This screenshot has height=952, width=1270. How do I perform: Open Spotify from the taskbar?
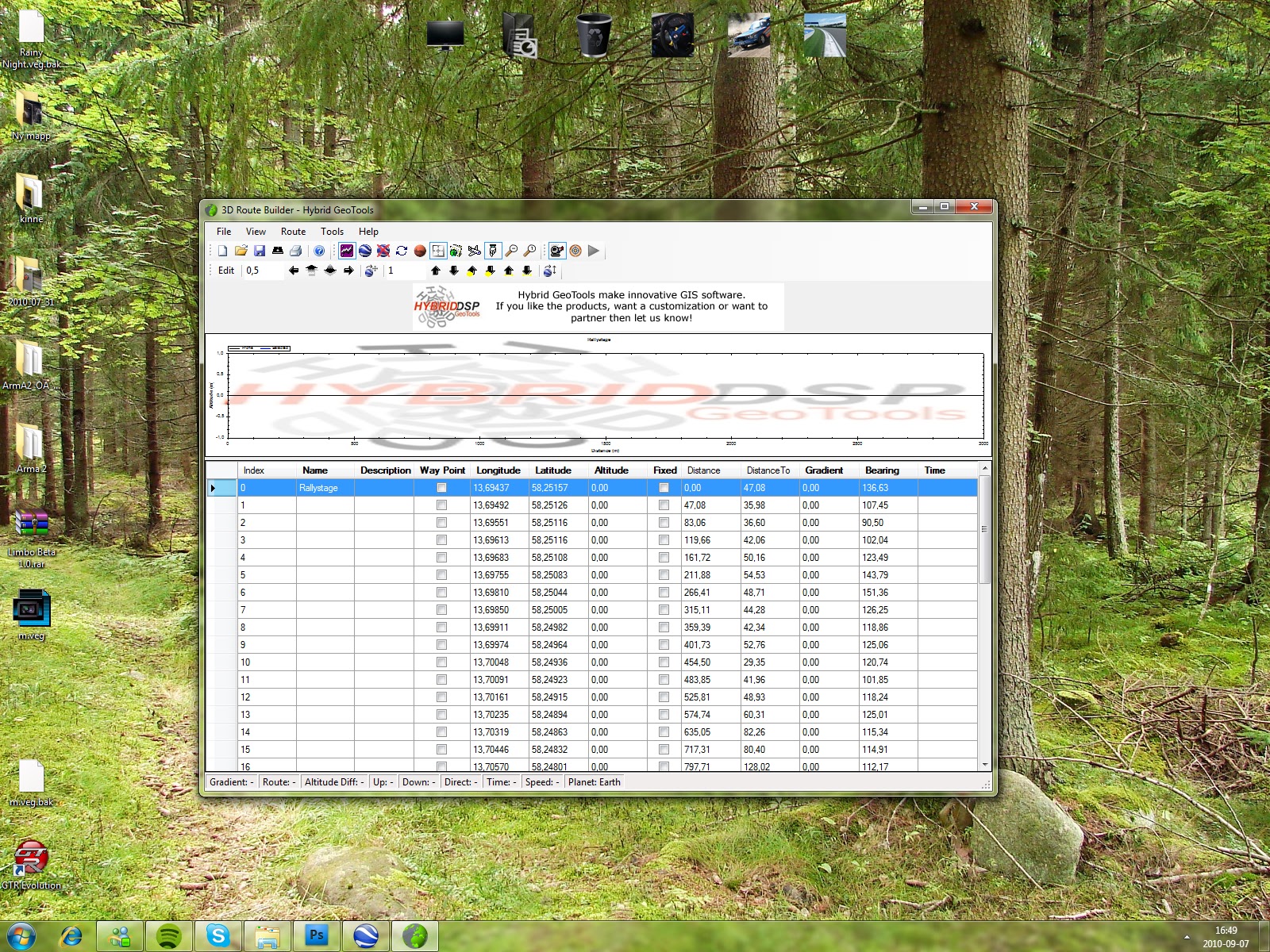(168, 936)
